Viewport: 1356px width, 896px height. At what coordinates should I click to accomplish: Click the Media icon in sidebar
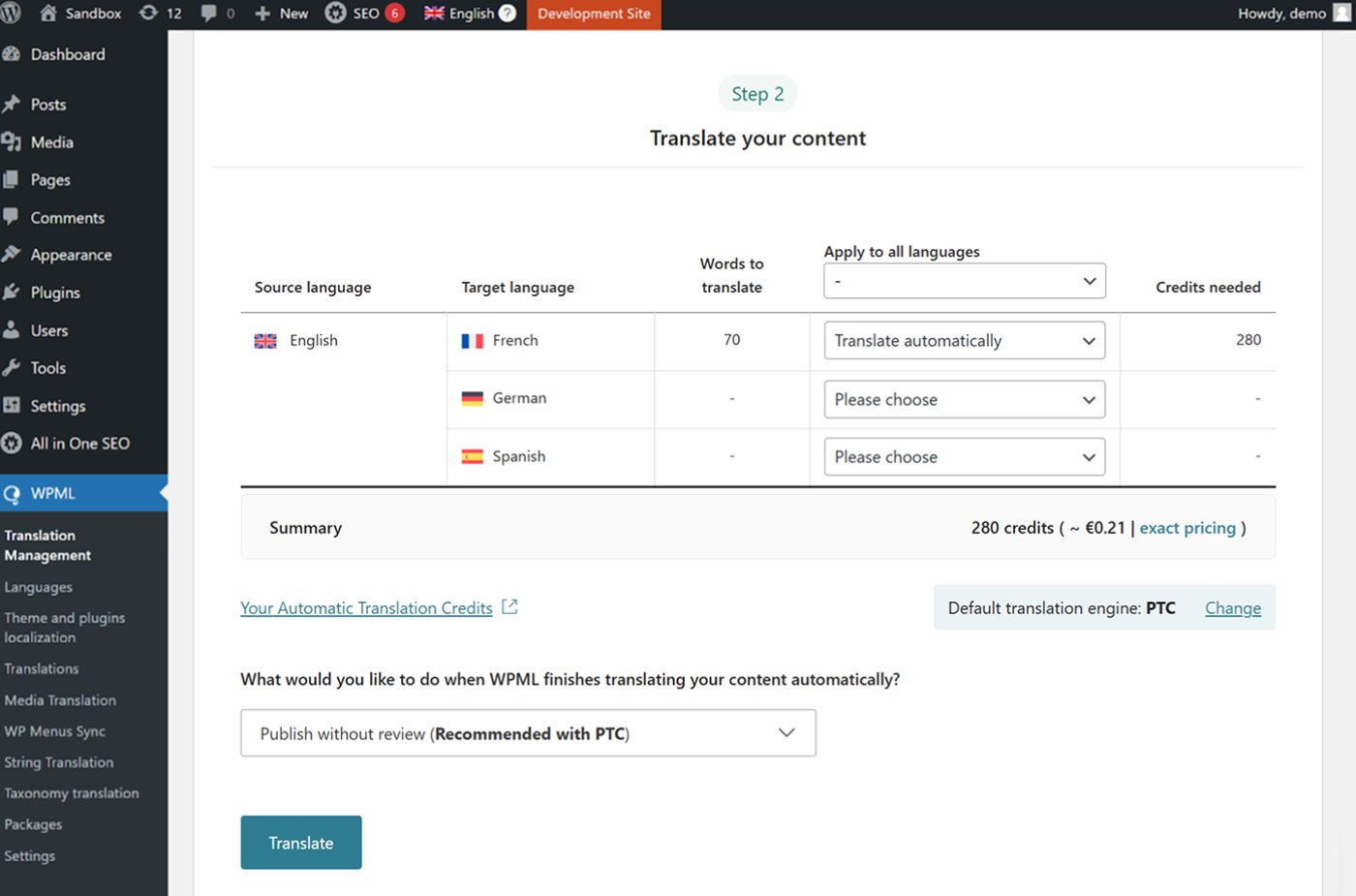point(12,141)
